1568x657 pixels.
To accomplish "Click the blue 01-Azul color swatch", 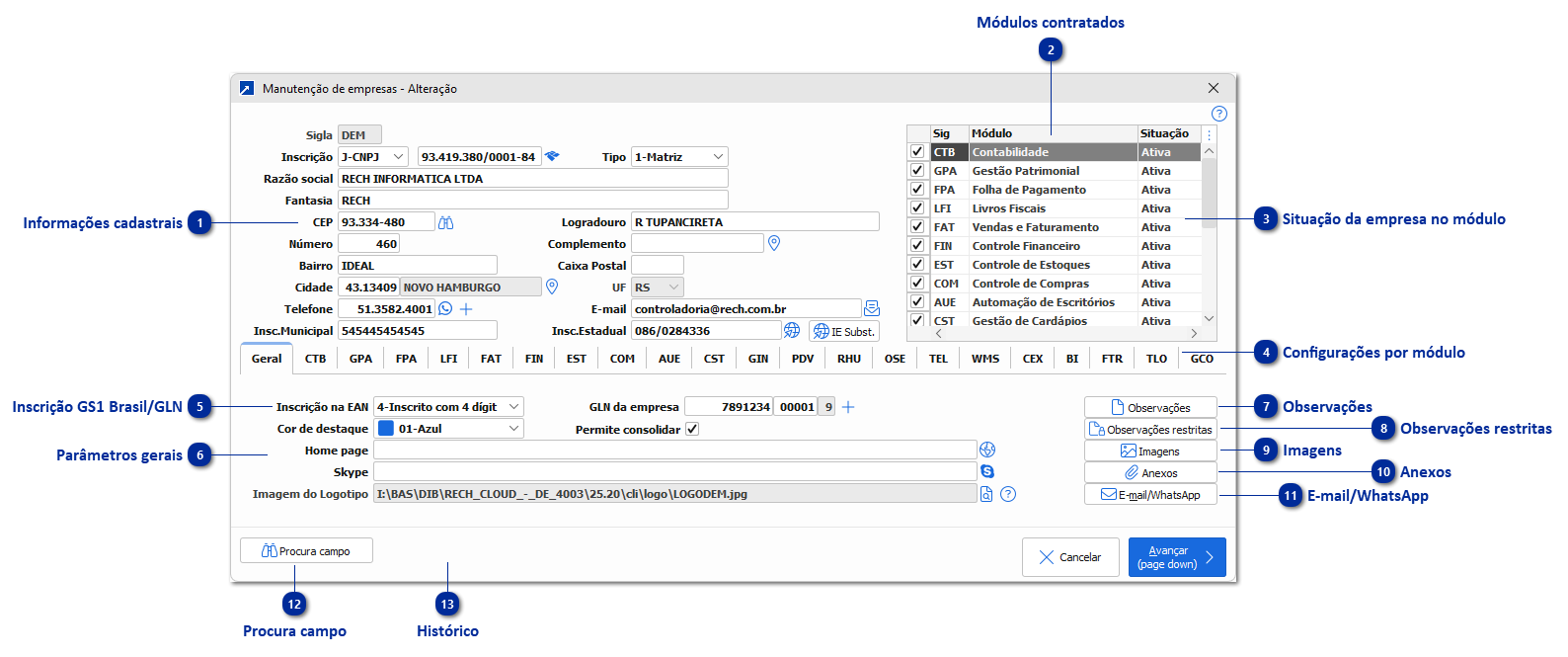I will pyautogui.click(x=386, y=429).
